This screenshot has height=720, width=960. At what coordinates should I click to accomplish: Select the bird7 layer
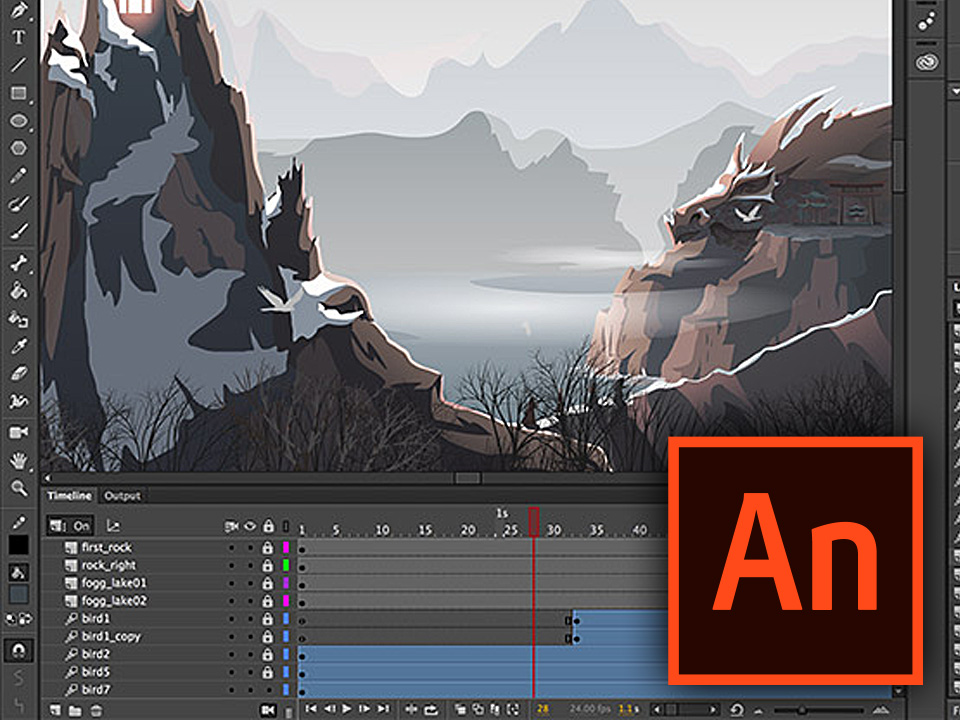pyautogui.click(x=96, y=689)
